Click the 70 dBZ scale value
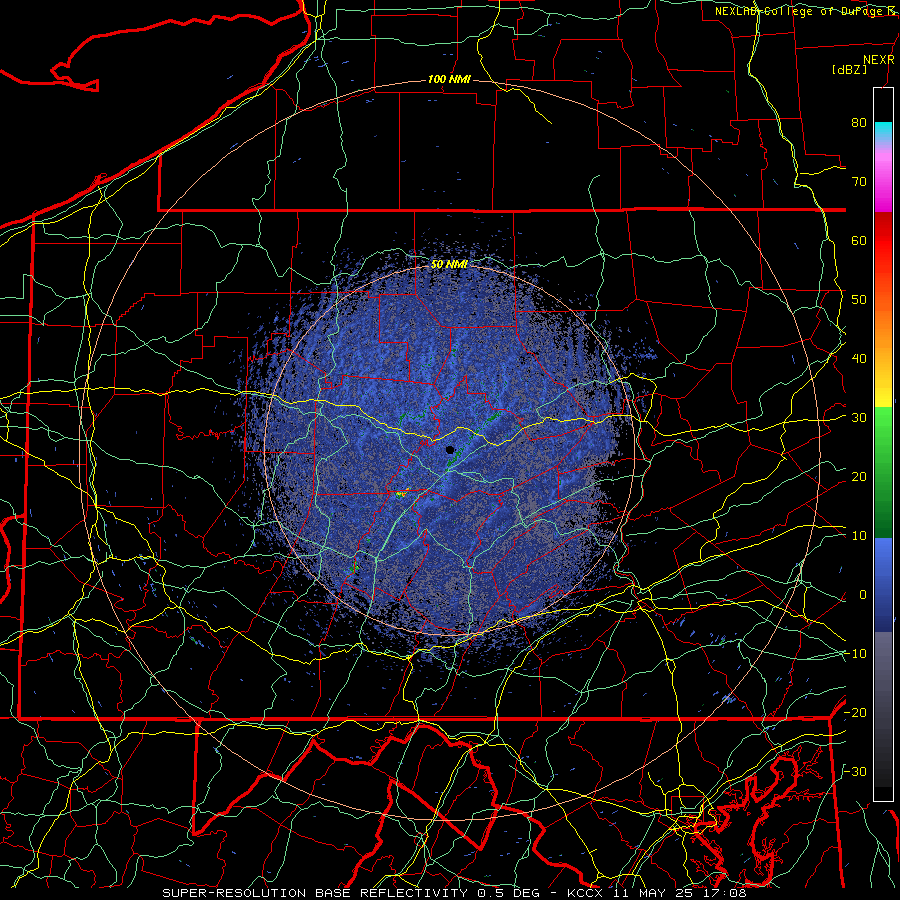This screenshot has height=900, width=900. 859,182
